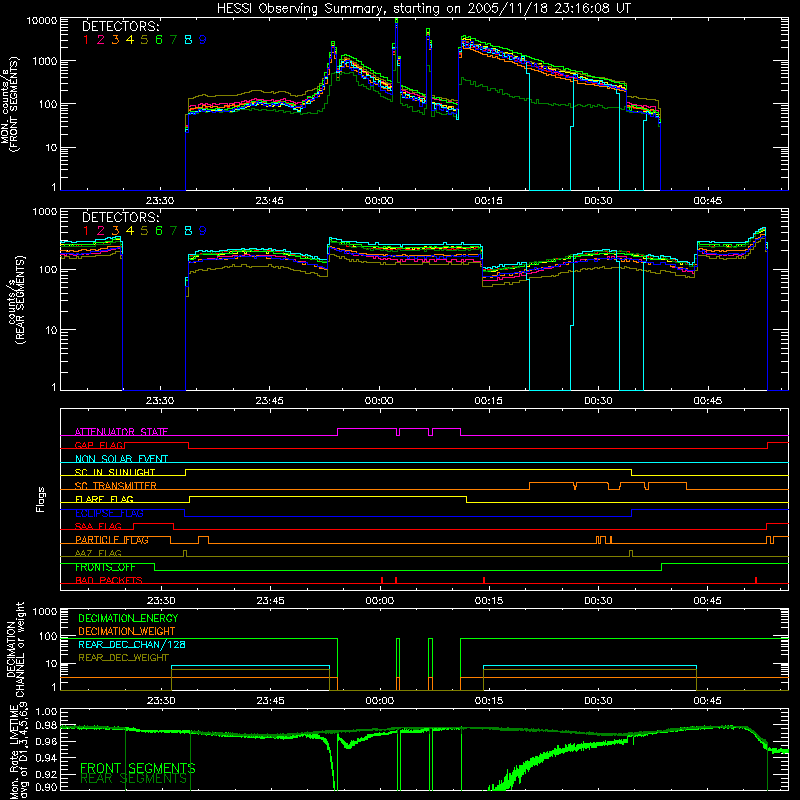800x800 pixels.
Task: Click 23:45 time label under rear segments plot
Action: click(x=269, y=401)
